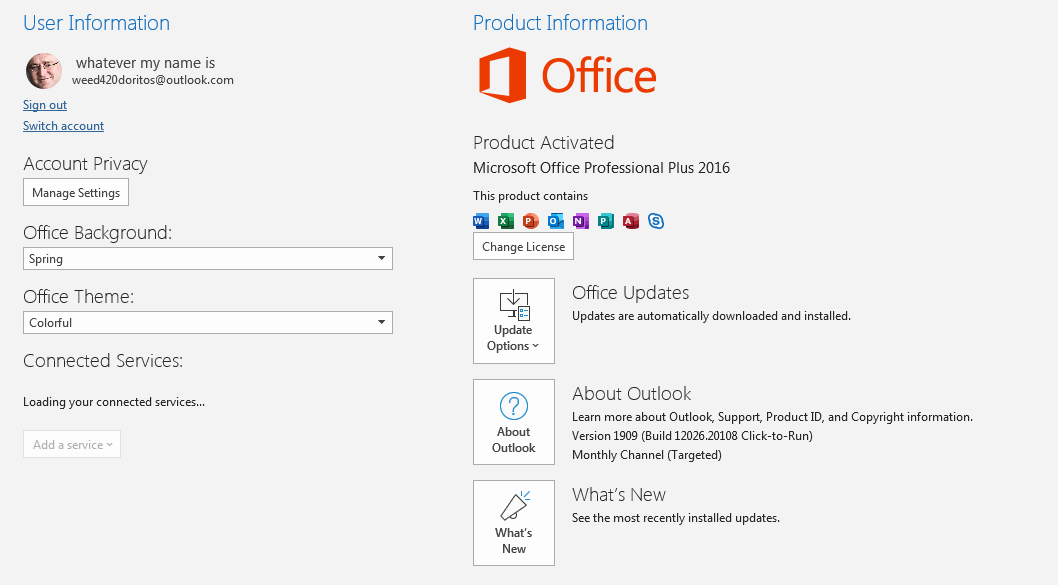The image size is (1058, 585).
Task: Click the Word app icon
Action: tap(481, 221)
